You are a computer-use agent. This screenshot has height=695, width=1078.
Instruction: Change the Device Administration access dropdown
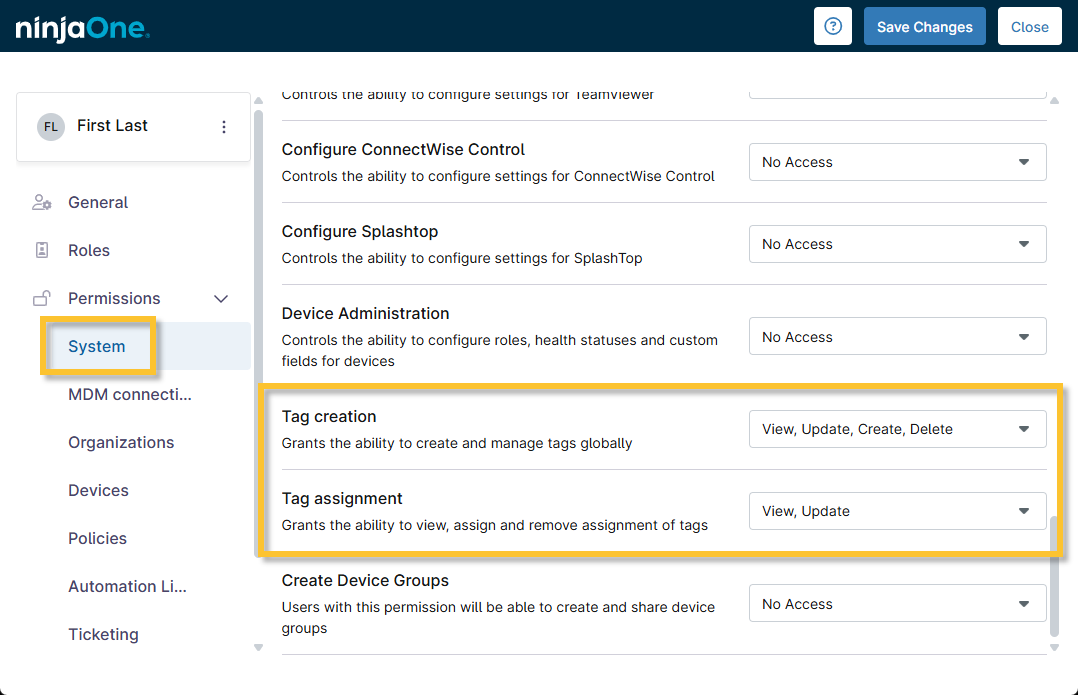(x=897, y=337)
